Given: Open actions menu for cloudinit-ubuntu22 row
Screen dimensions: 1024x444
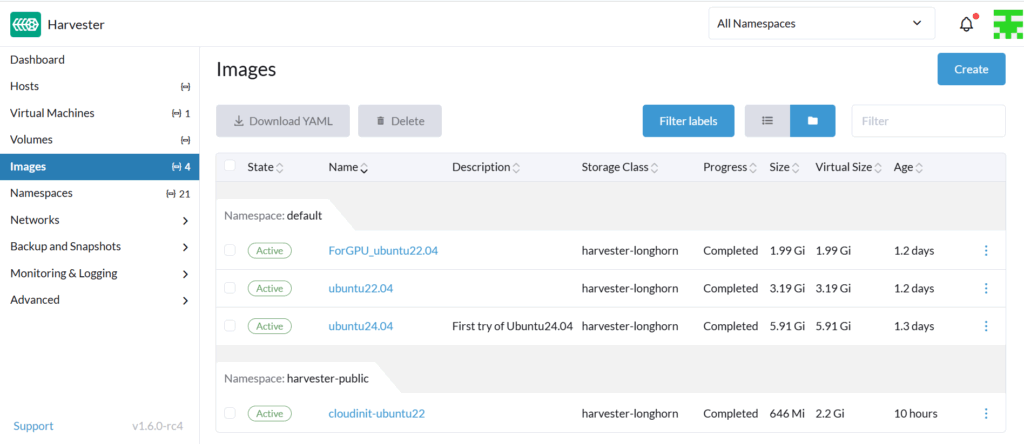Looking at the screenshot, I should pyautogui.click(x=986, y=413).
